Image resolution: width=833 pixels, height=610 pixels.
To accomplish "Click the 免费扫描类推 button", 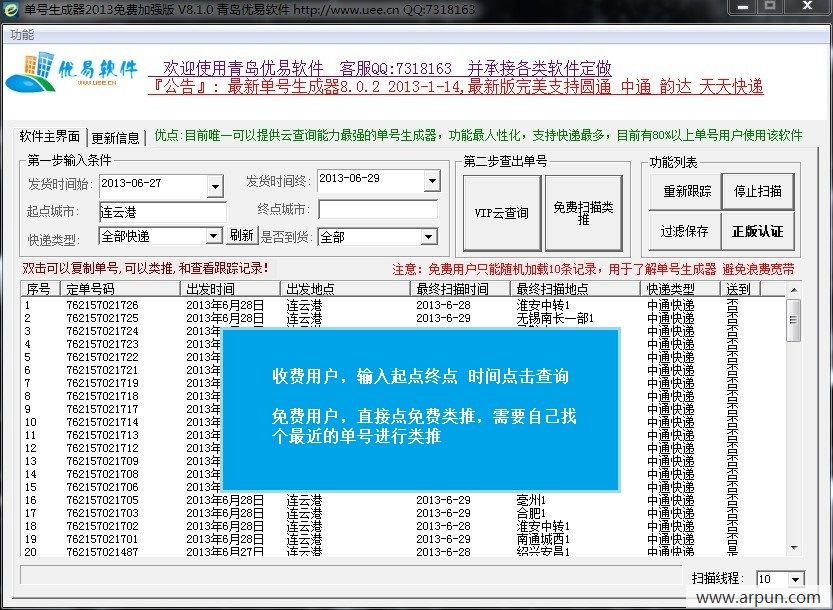I will (584, 213).
